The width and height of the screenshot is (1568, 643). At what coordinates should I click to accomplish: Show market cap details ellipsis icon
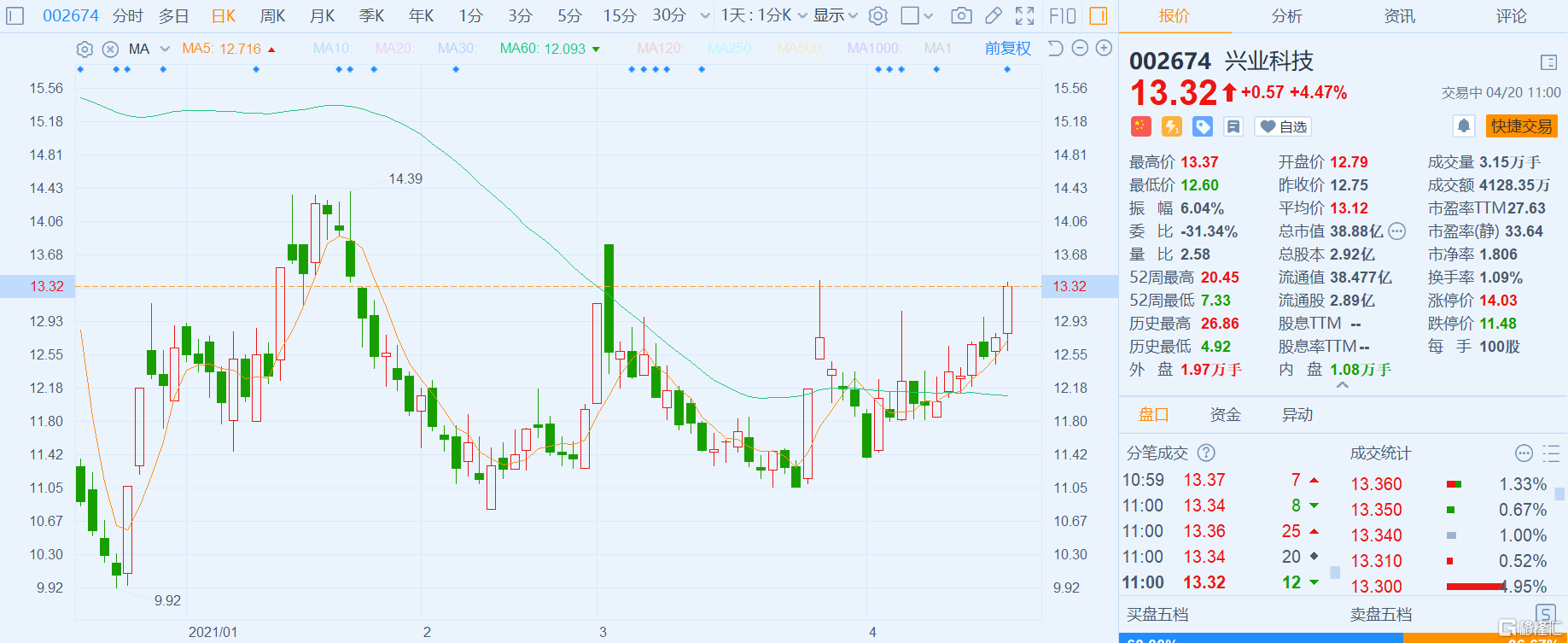coord(1396,231)
